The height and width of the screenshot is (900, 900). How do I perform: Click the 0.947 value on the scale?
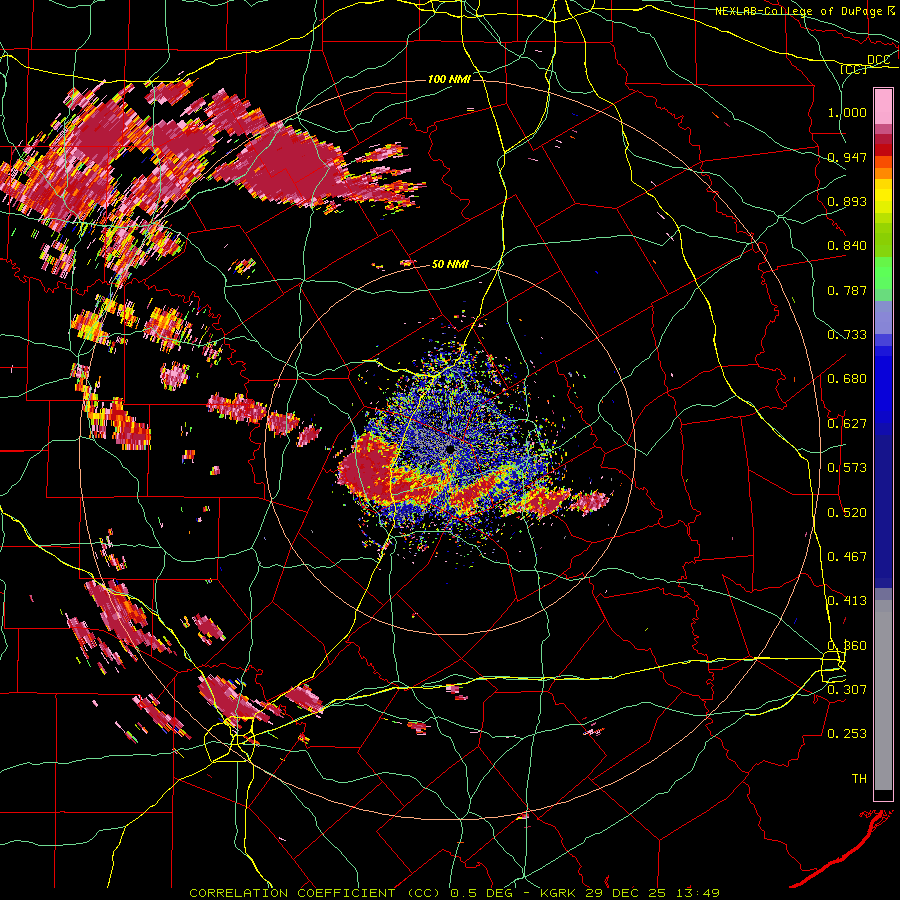[x=847, y=157]
